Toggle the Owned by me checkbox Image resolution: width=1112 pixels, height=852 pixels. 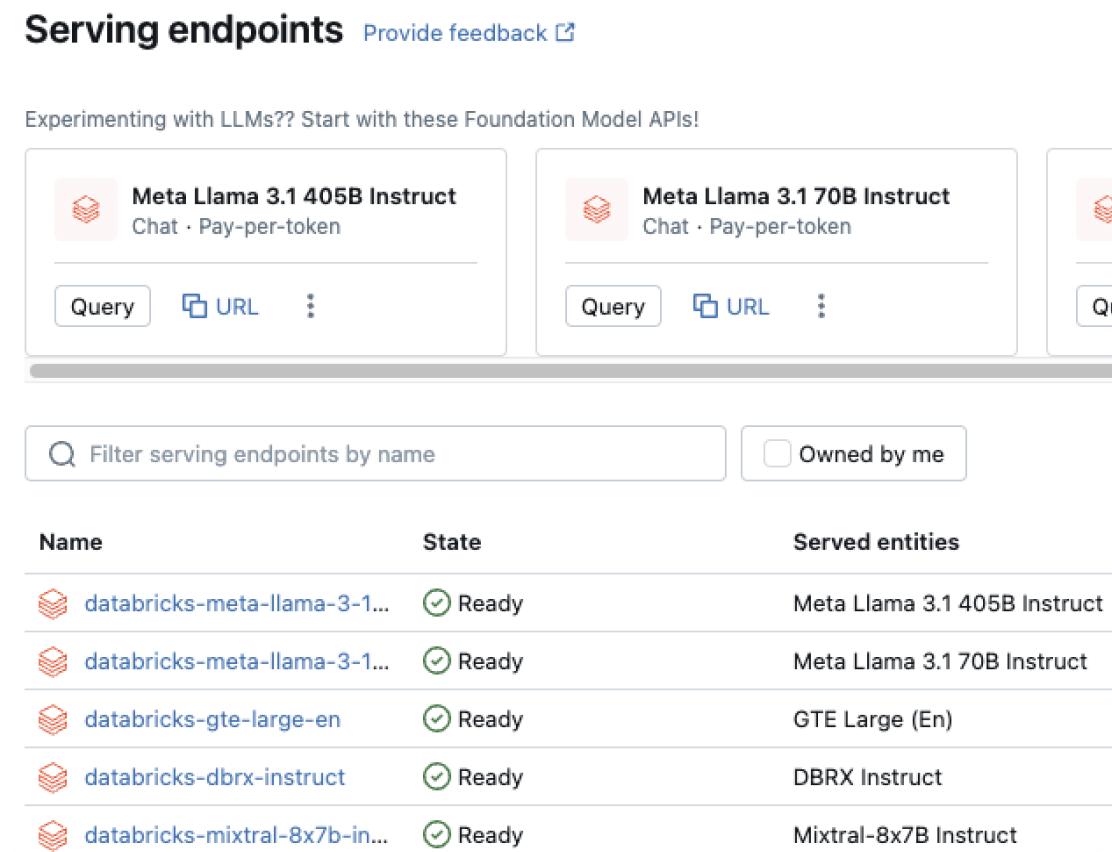(x=777, y=454)
